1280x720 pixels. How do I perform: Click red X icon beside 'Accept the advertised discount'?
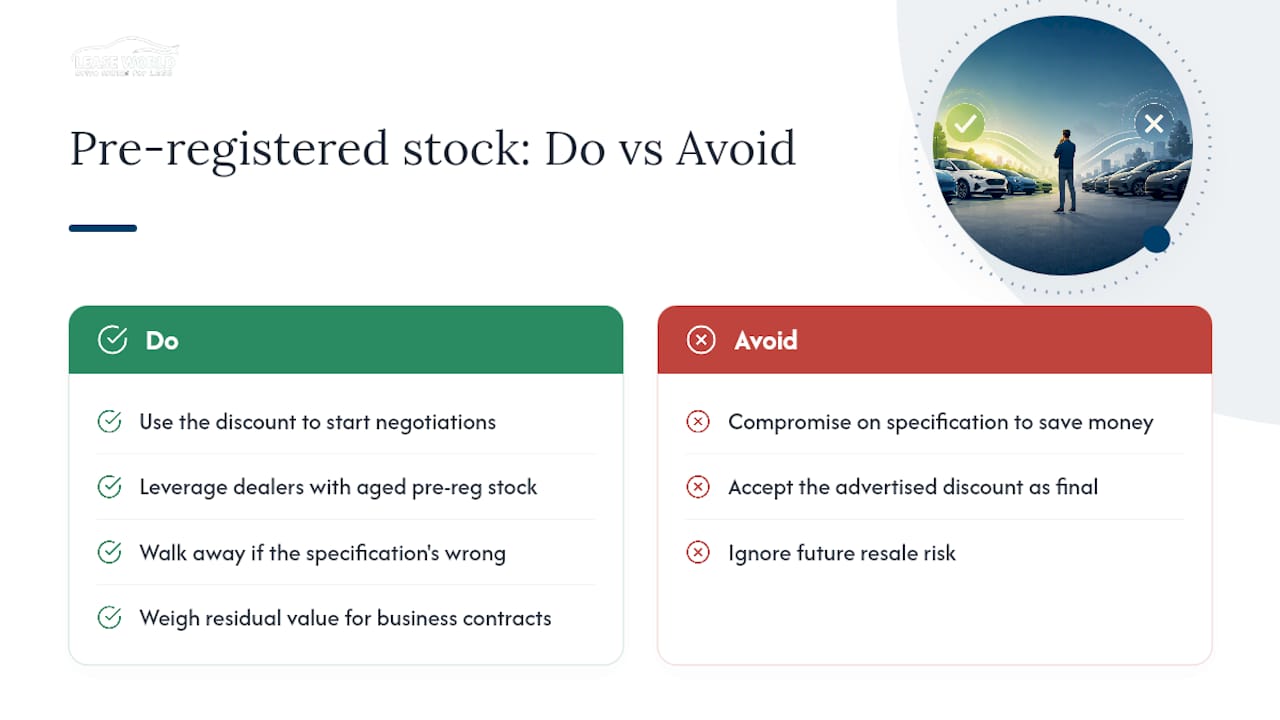(698, 487)
